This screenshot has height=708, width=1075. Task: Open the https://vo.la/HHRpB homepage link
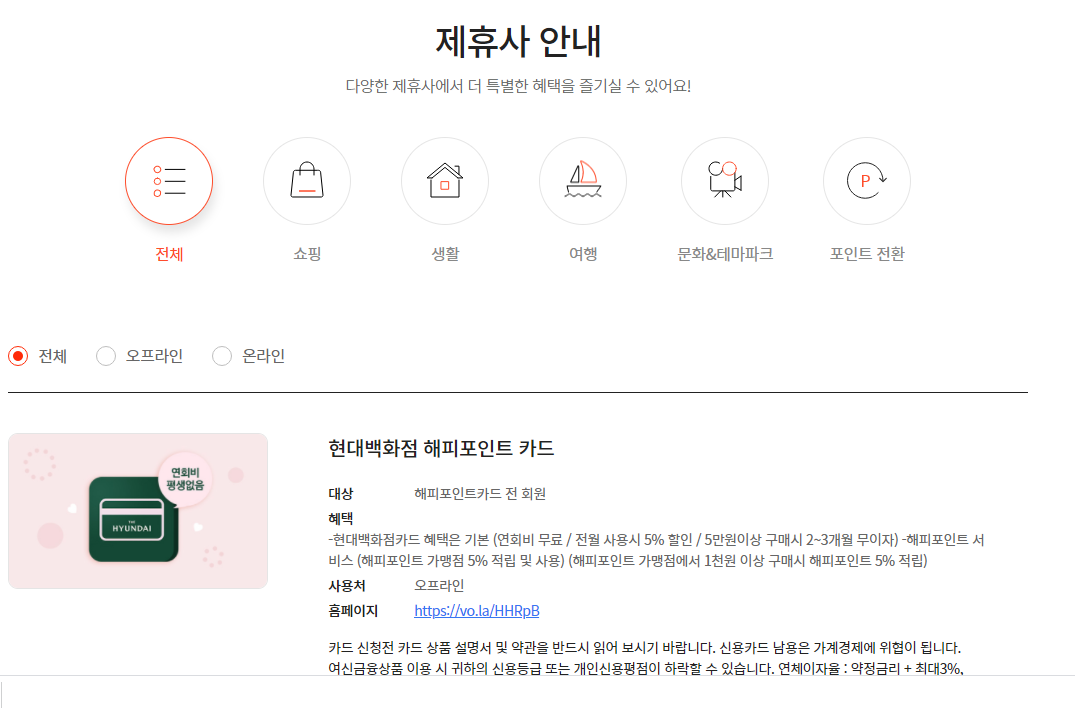tap(476, 611)
